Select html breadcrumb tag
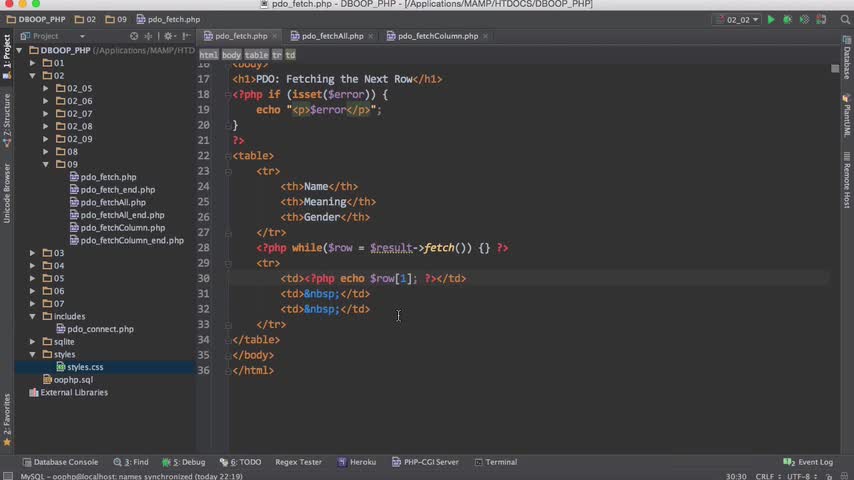Screen dimensions: 854x480 click(x=209, y=55)
